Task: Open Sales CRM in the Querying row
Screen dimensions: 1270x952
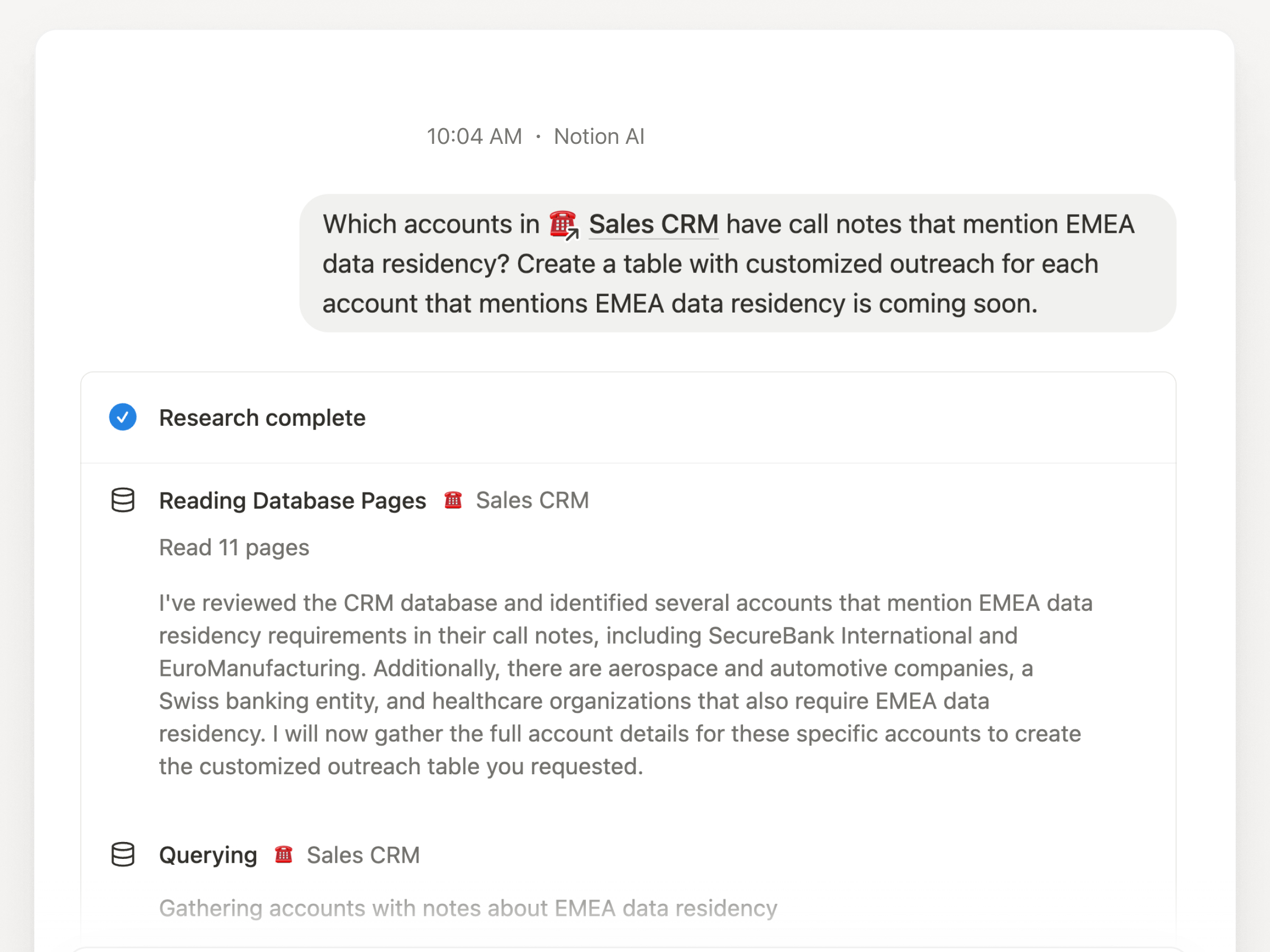Action: tap(364, 855)
